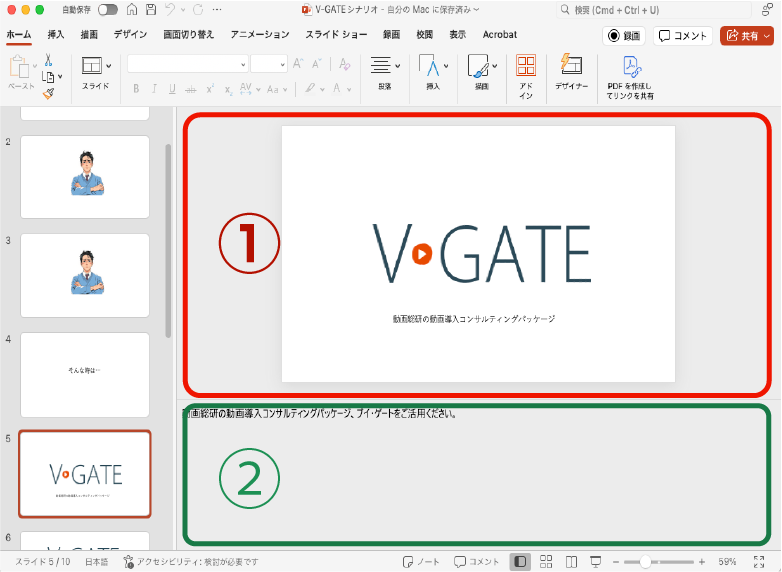Click the Record (録画) button

coord(624,35)
